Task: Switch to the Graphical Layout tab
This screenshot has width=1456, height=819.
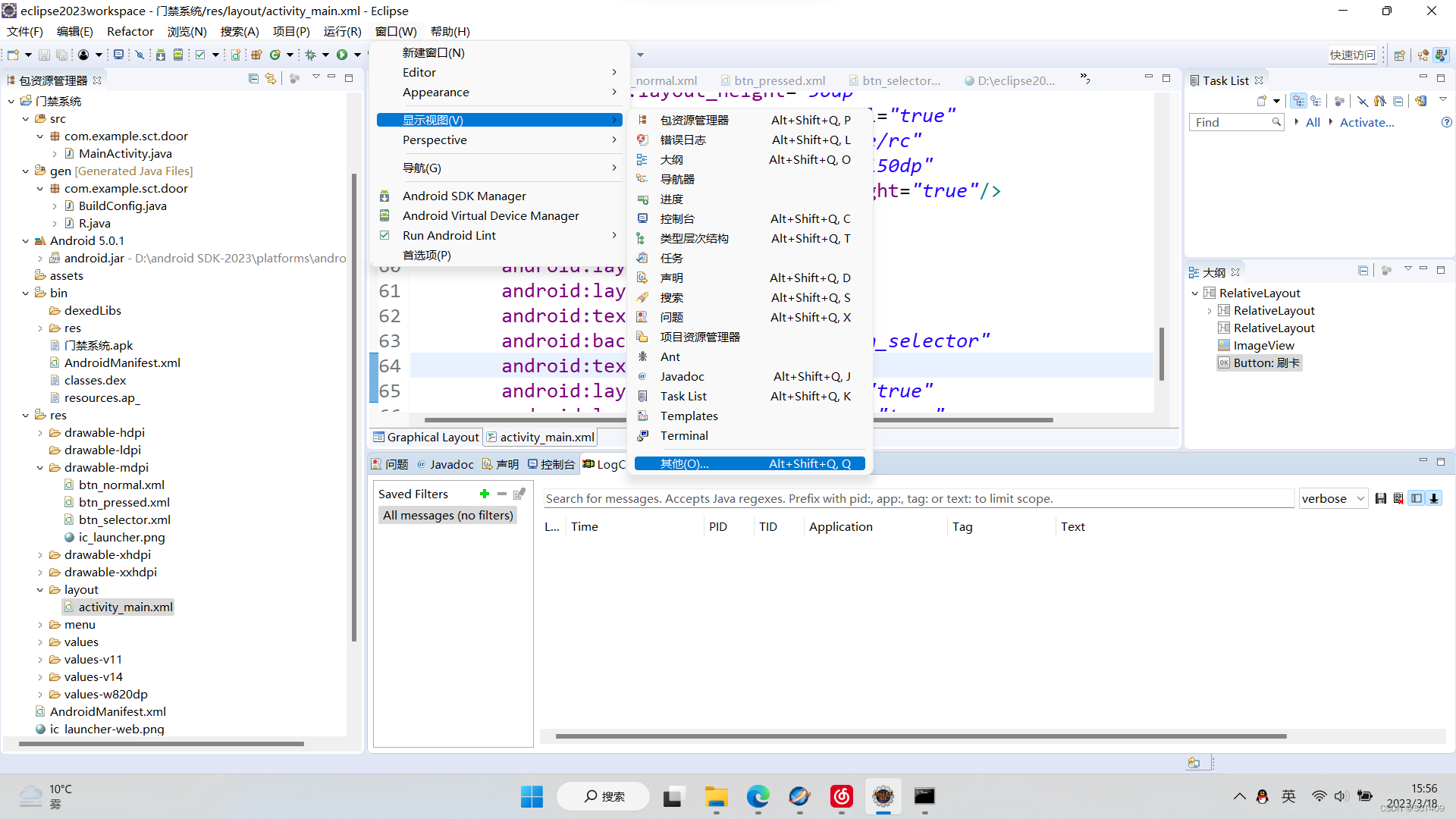Action: click(x=427, y=437)
